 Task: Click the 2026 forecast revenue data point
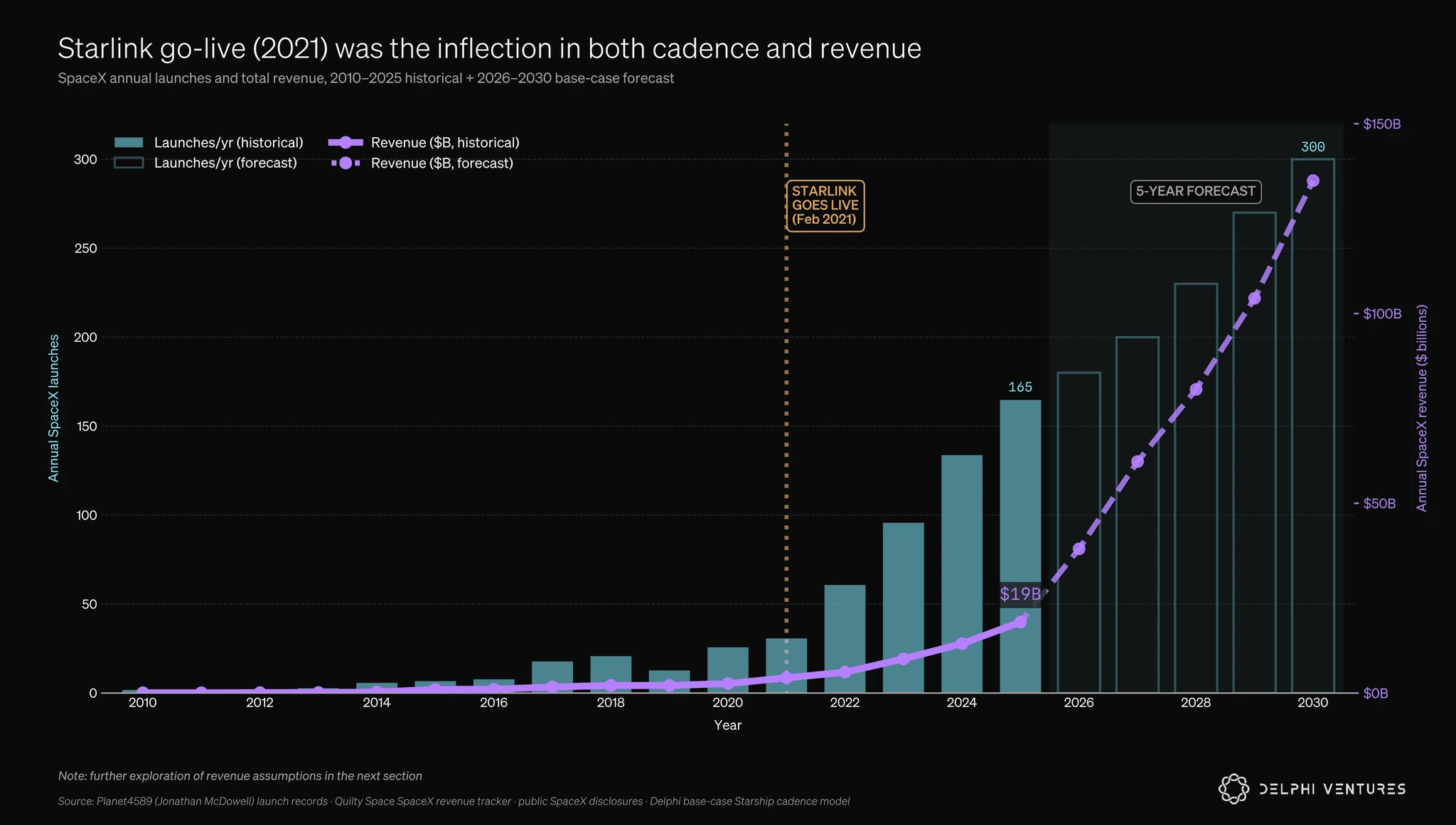tap(1078, 549)
